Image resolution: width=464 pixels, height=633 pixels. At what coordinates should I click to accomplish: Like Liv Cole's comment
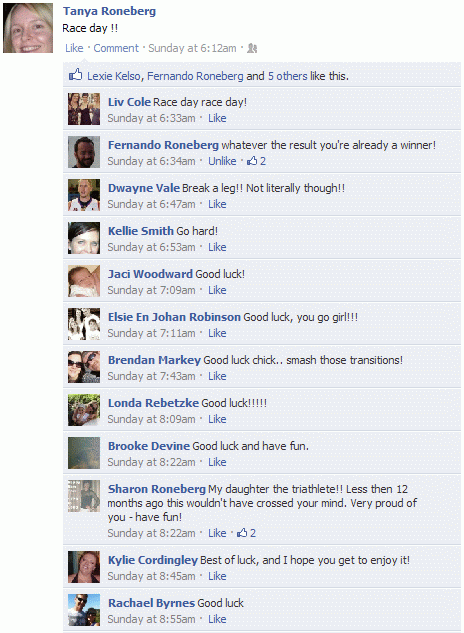pos(217,118)
